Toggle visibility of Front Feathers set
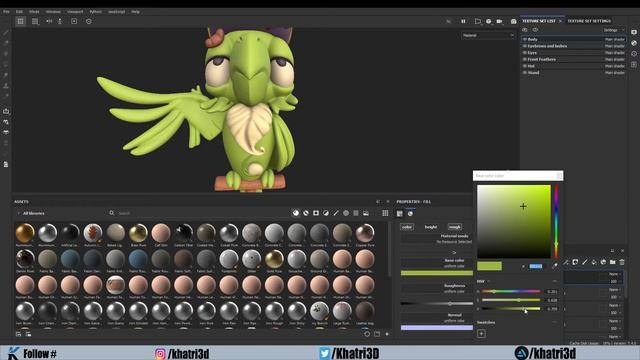This screenshot has height=360, width=640. [x=525, y=59]
